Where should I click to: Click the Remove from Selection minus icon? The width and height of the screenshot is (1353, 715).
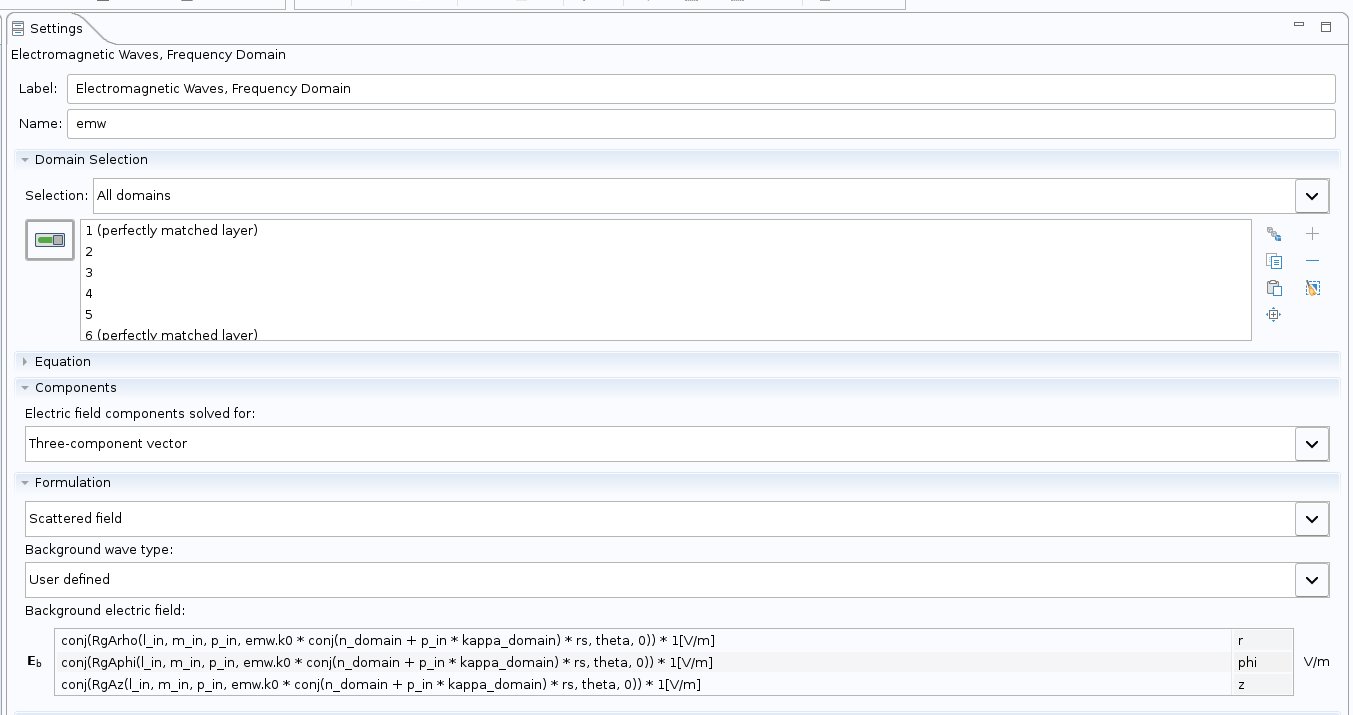[1313, 261]
